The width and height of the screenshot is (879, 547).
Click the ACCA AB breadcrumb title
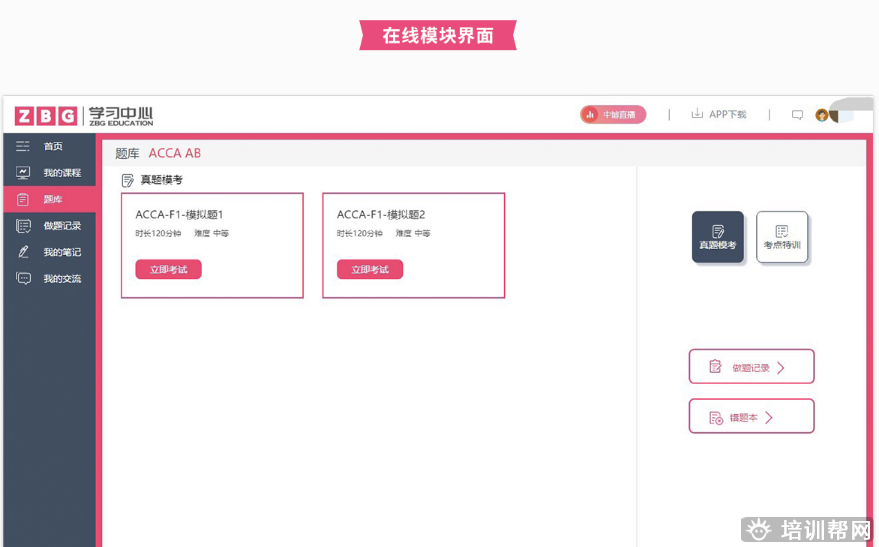[x=175, y=153]
